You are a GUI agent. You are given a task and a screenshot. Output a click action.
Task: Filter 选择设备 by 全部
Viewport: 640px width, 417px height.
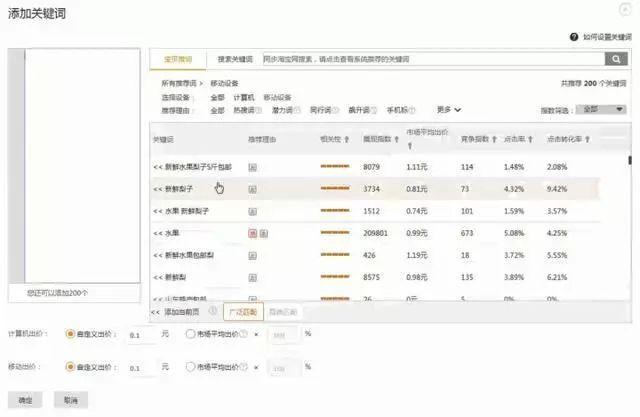pos(218,98)
